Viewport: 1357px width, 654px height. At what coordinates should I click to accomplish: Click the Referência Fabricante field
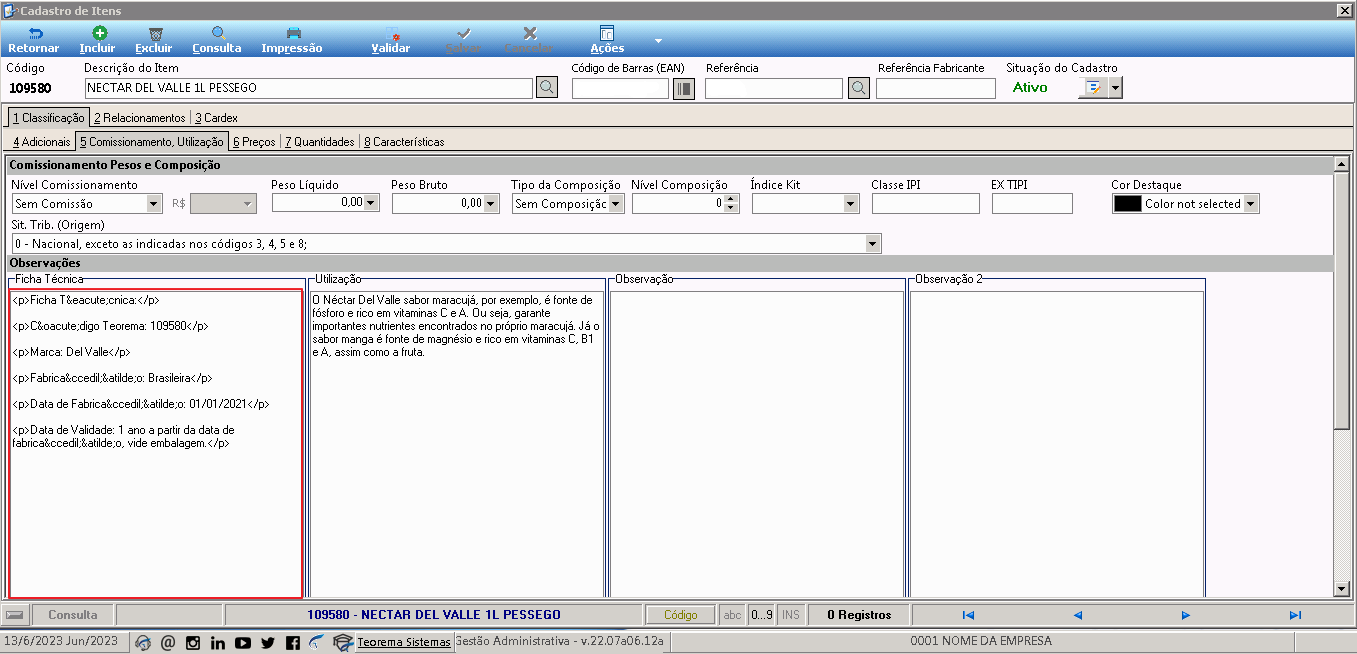point(936,89)
